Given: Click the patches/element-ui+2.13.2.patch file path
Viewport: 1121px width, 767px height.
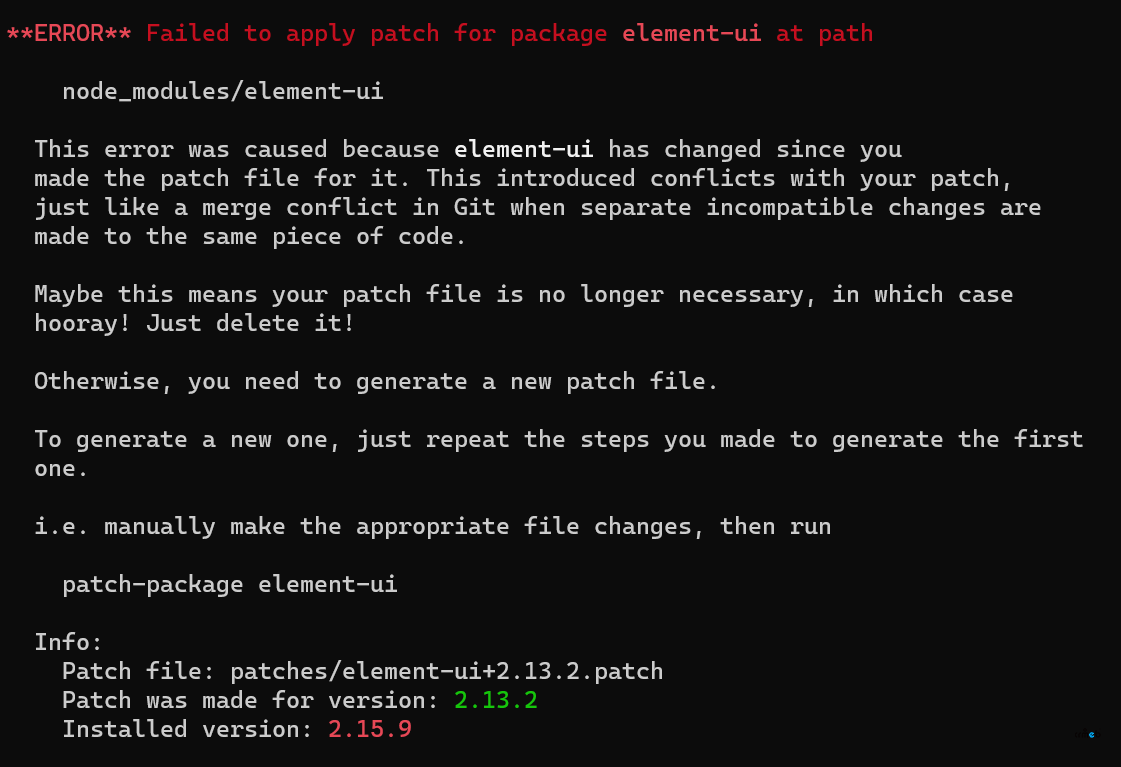Looking at the screenshot, I should point(447,671).
